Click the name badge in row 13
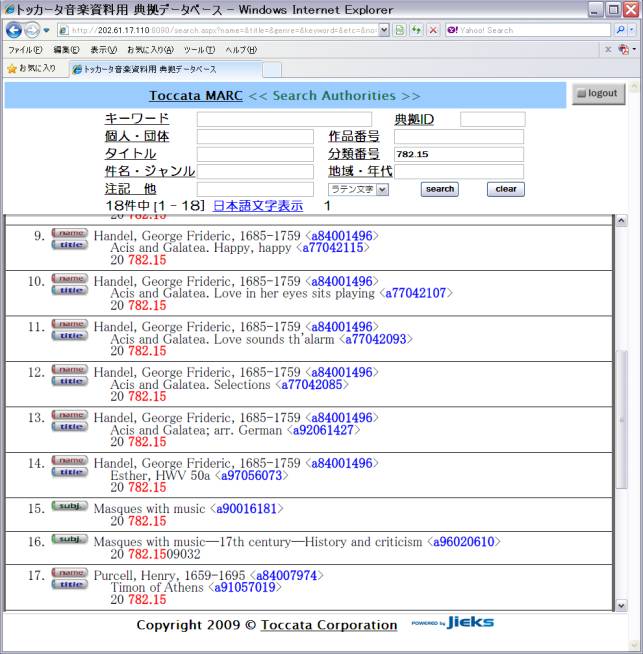Image resolution: width=643 pixels, height=654 pixels. 70,415
